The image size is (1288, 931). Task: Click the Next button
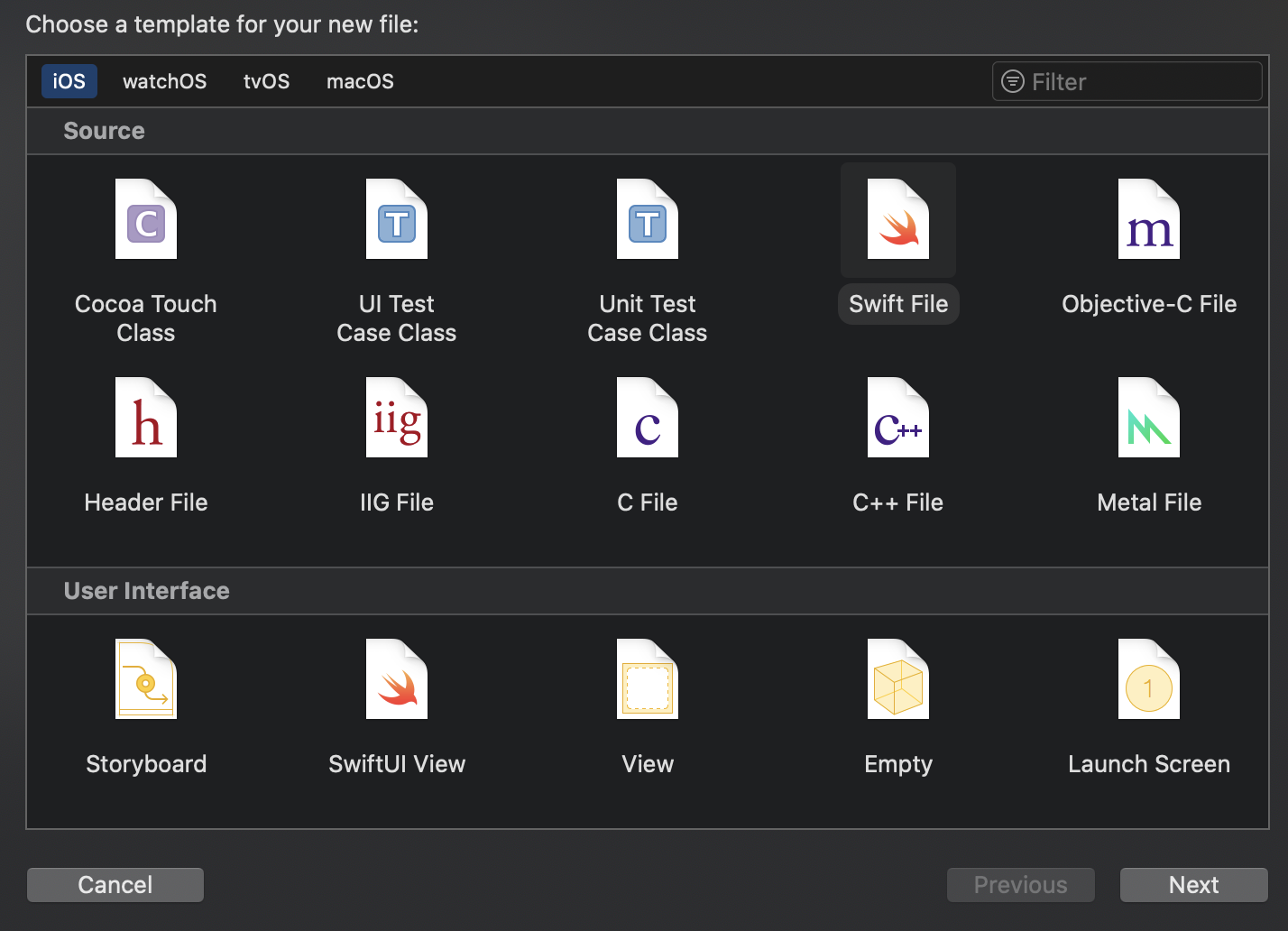click(x=1194, y=885)
